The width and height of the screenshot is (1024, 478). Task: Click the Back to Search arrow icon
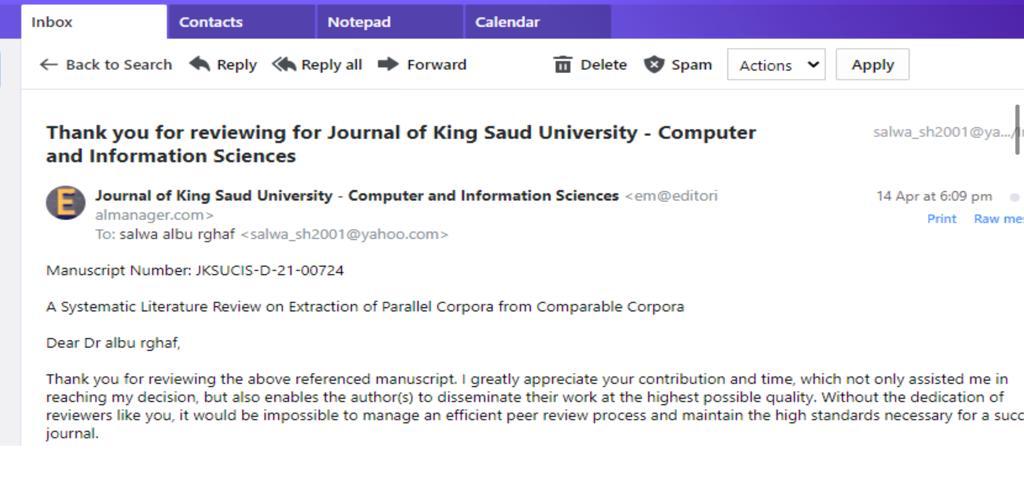pyautogui.click(x=48, y=65)
